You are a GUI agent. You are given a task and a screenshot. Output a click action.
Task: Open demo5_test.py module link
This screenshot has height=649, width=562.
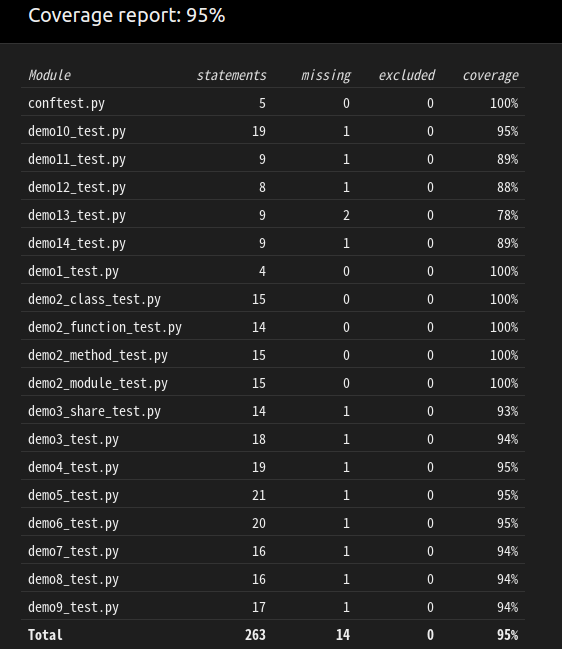(73, 495)
